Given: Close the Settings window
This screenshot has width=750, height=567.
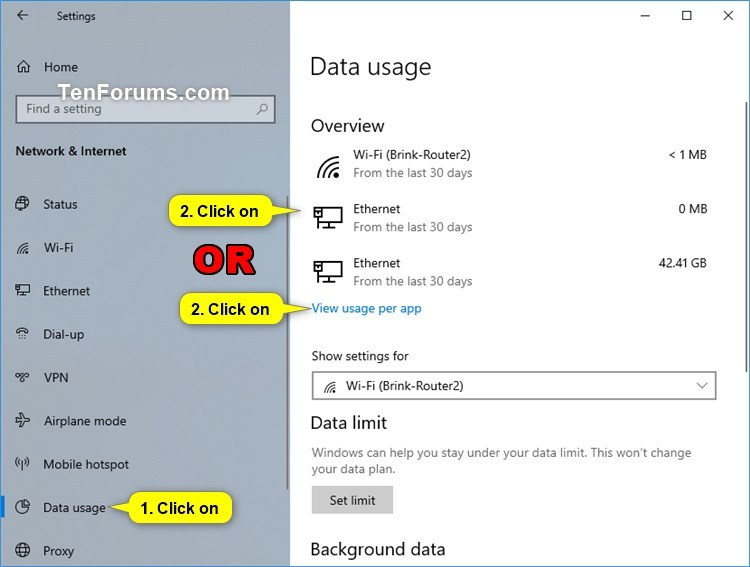Looking at the screenshot, I should (728, 16).
